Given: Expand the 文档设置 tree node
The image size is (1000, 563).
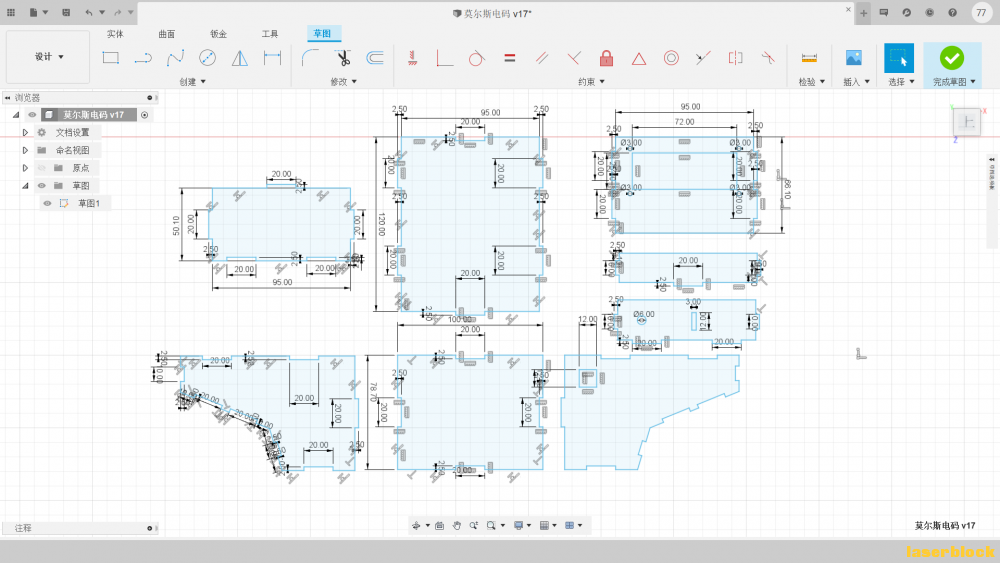Looking at the screenshot, I should pos(25,133).
